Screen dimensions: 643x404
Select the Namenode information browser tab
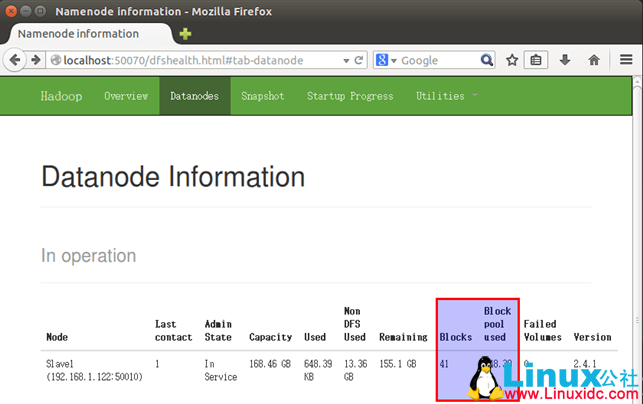[85, 33]
